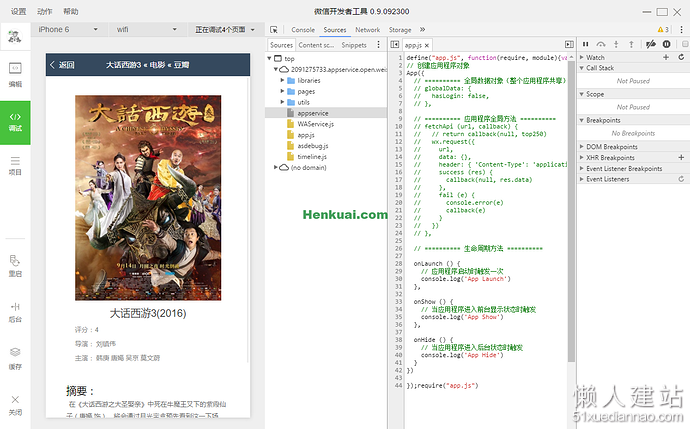Step into next function call
This screenshot has width=690, height=429.
click(x=616, y=44)
